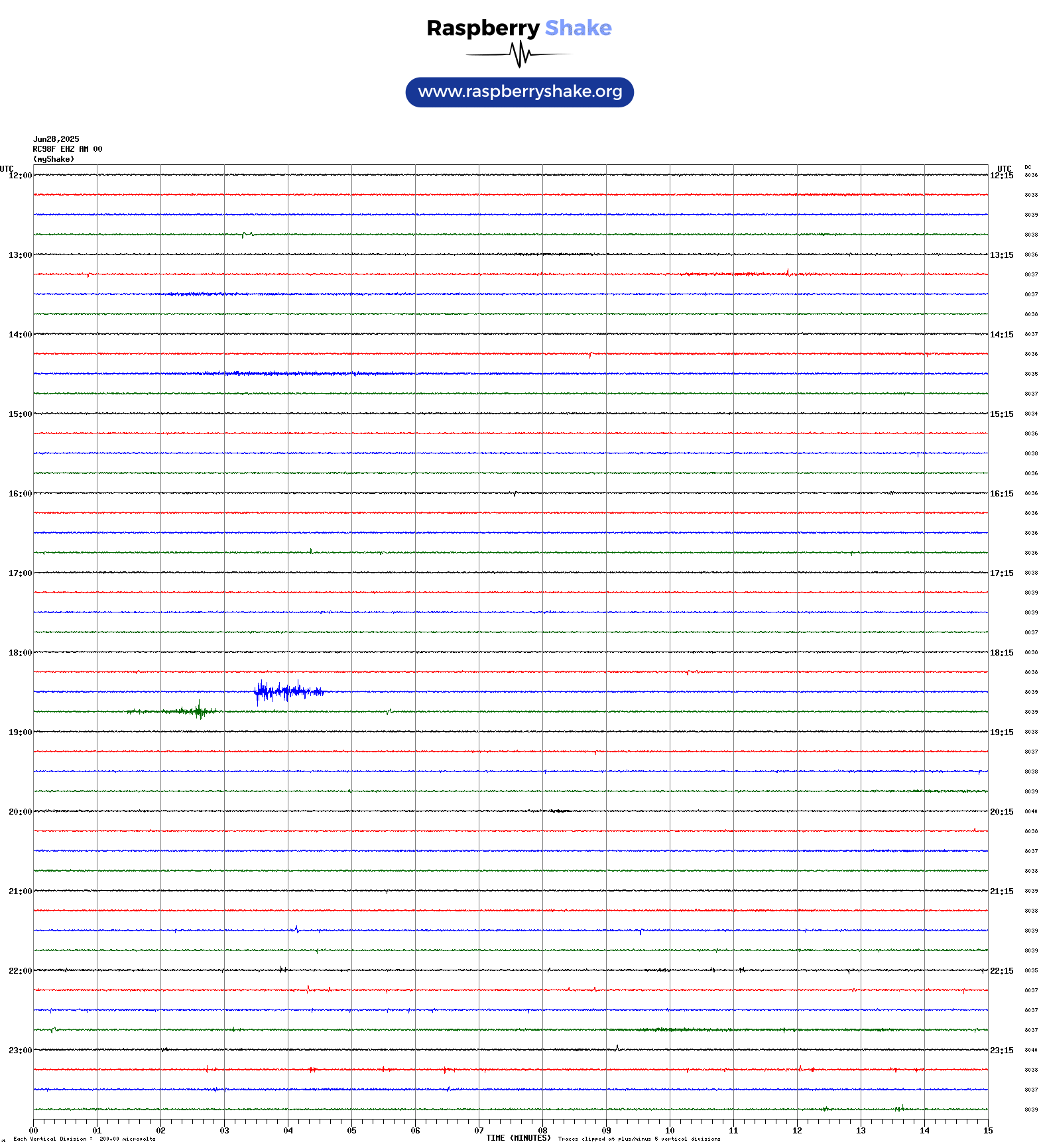This screenshot has width=1041, height=1148.
Task: Click the 23:00 row time label
Action: click(x=20, y=1051)
